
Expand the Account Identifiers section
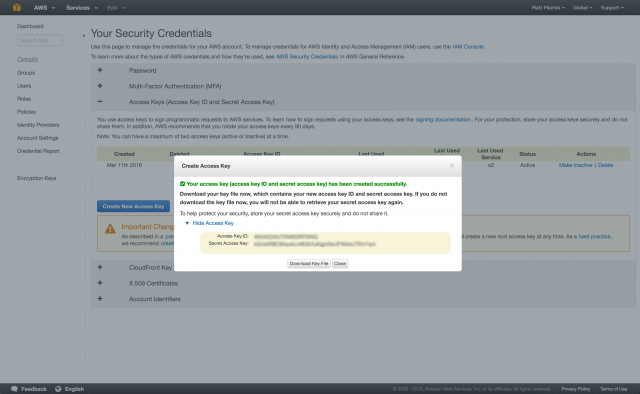tap(100, 298)
